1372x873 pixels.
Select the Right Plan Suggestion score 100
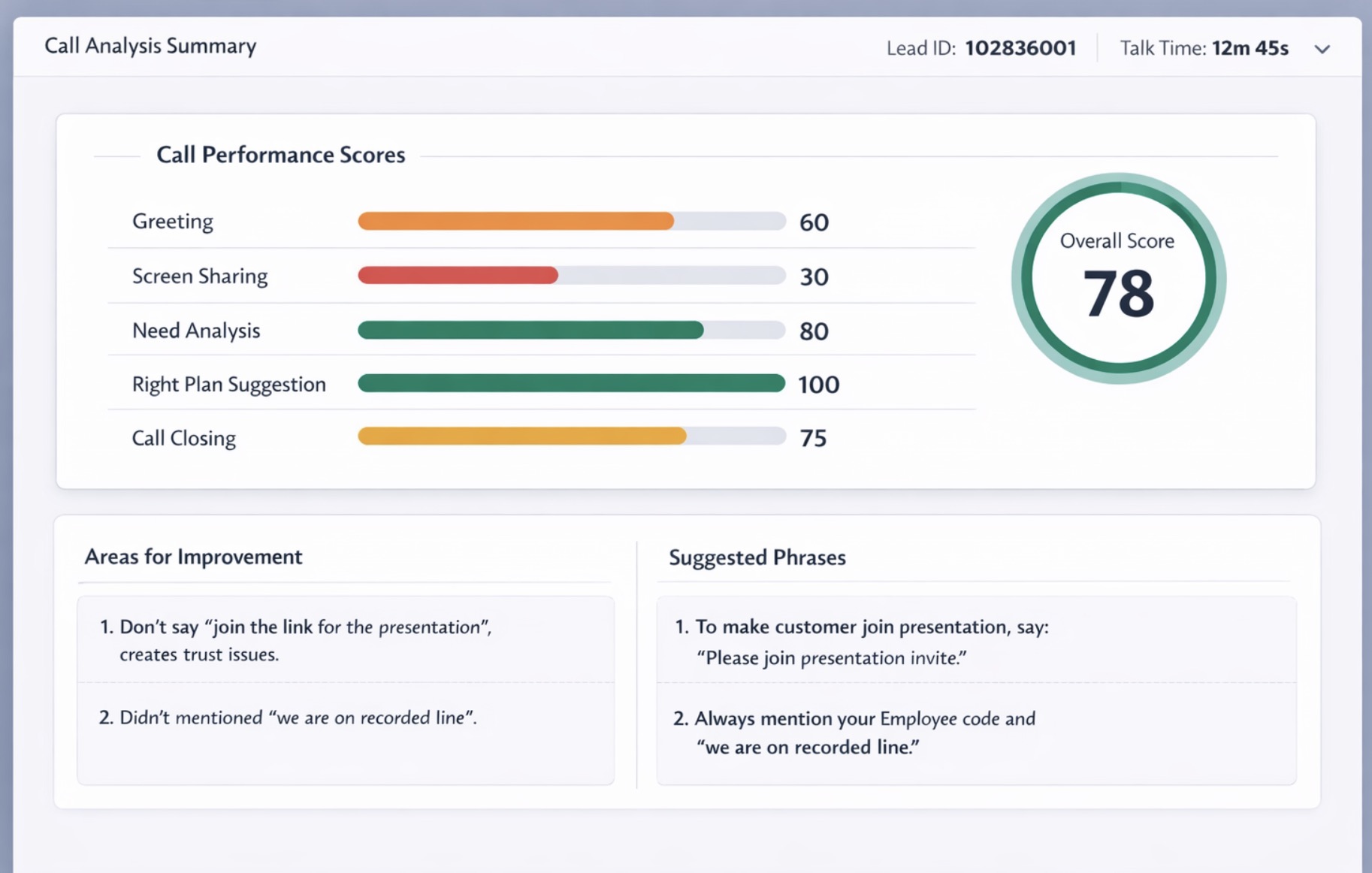tap(818, 385)
